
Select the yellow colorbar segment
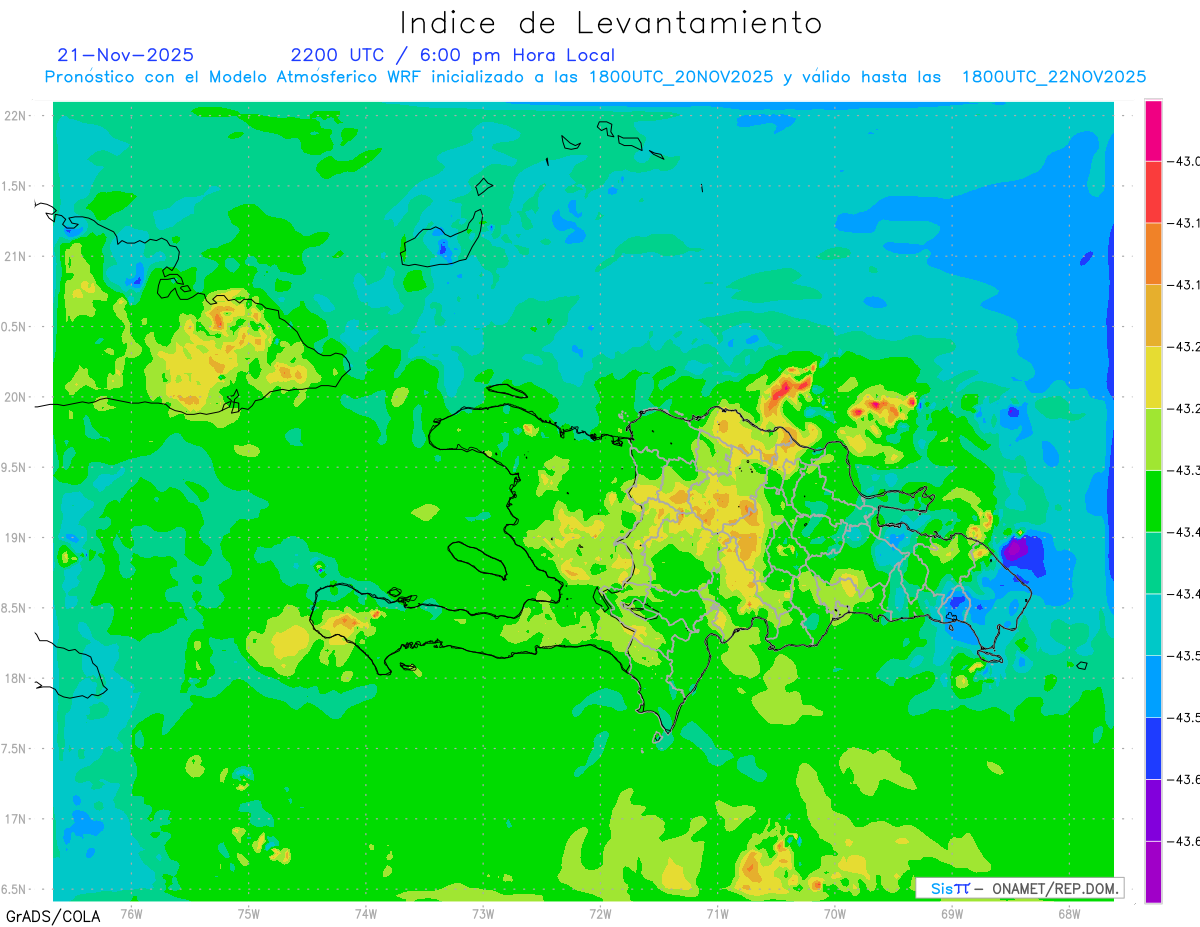click(1153, 377)
